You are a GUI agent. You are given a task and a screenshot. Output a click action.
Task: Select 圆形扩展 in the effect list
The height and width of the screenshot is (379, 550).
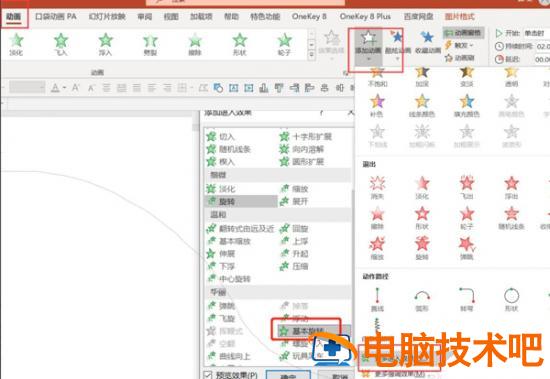302,162
